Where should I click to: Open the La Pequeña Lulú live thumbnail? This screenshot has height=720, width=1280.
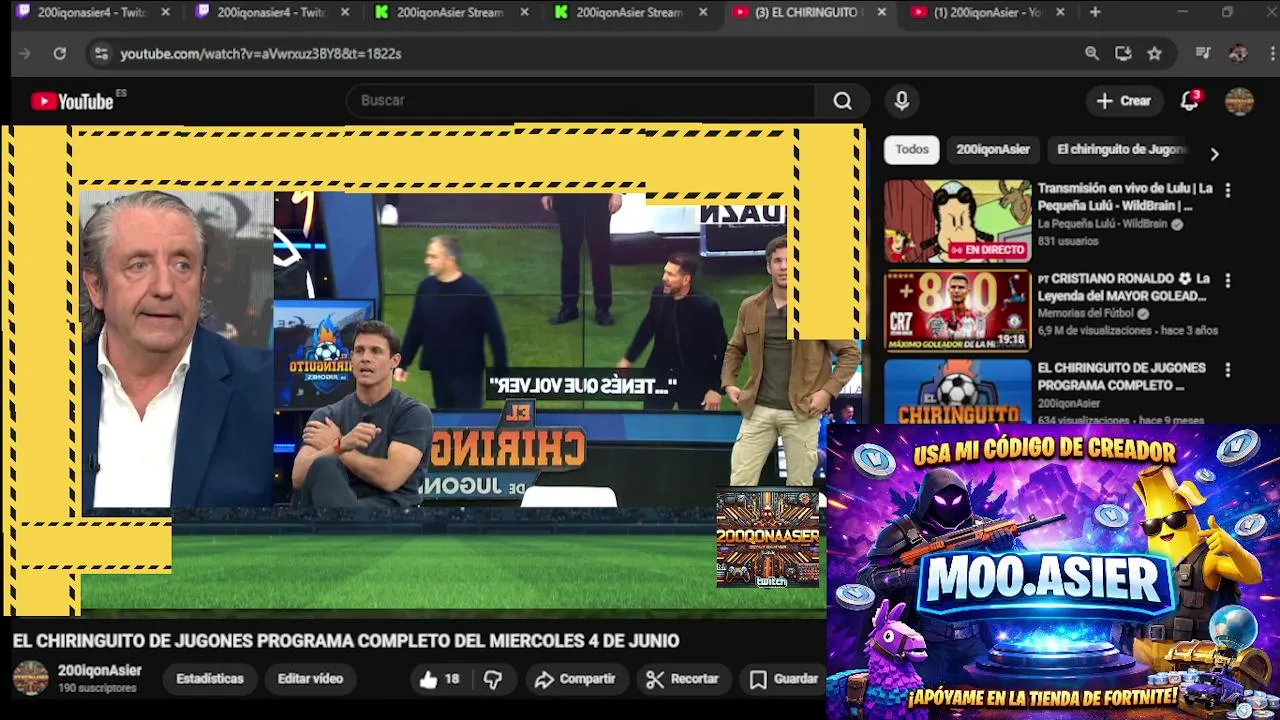957,221
